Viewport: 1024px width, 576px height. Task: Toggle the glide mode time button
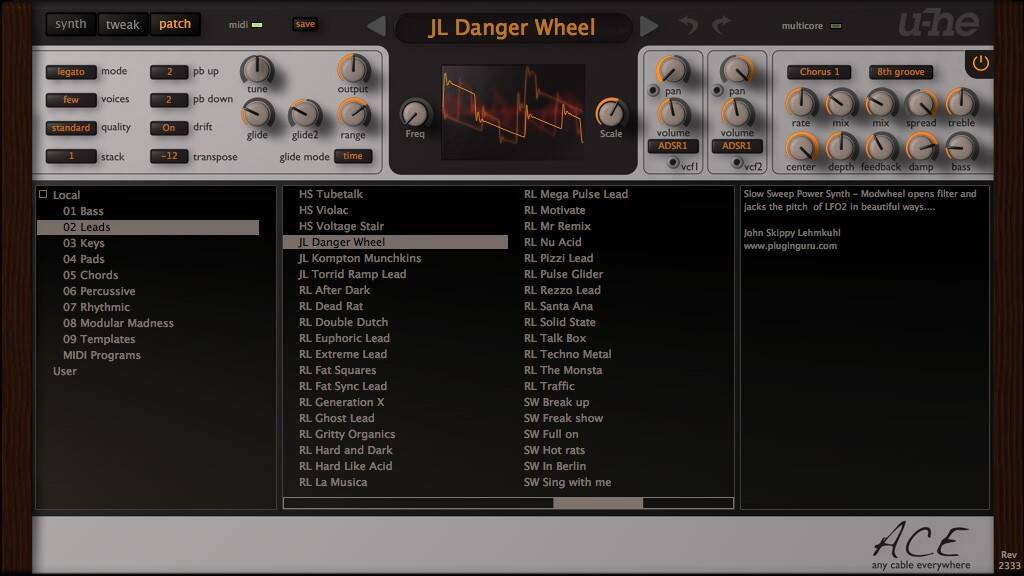pos(353,156)
